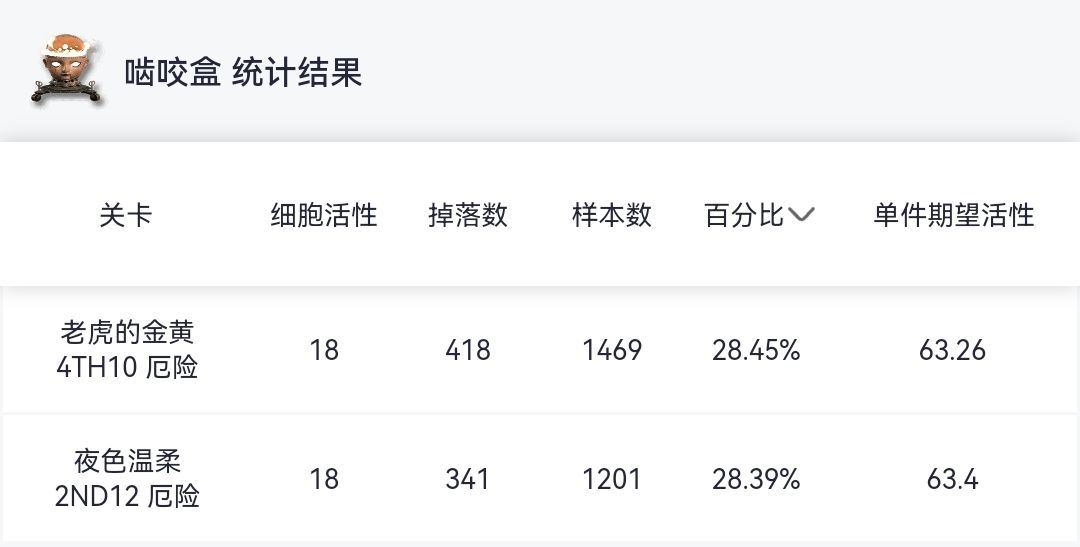Click the 啮咬盒 item icon
This screenshot has height=547, width=1080.
67,71
